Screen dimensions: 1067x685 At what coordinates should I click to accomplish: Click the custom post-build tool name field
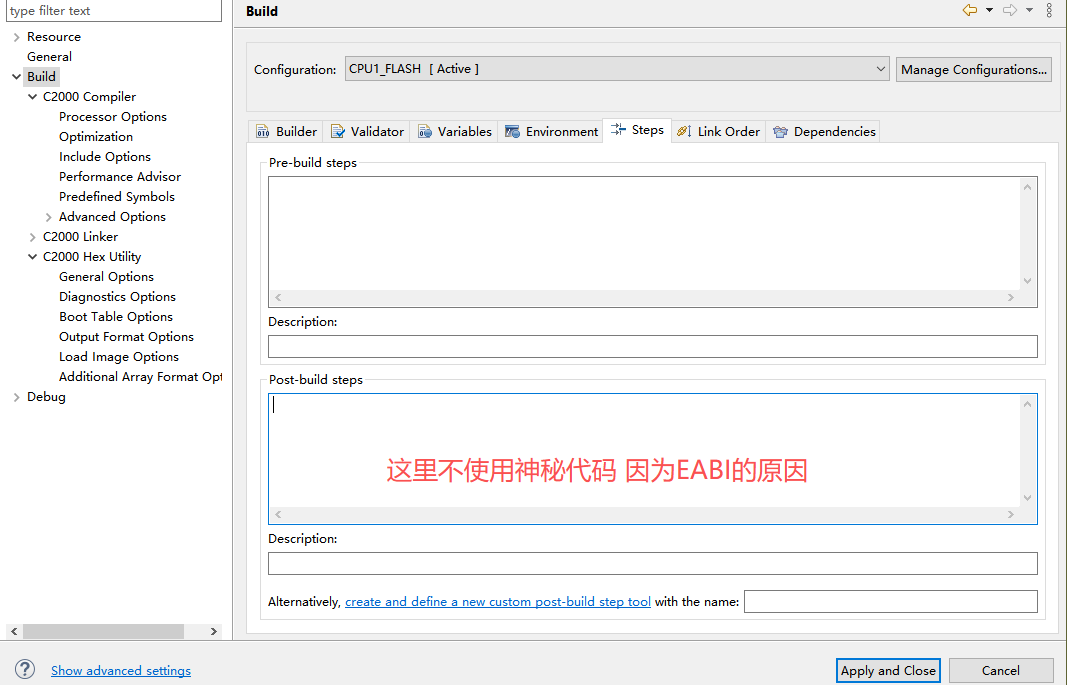[891, 601]
